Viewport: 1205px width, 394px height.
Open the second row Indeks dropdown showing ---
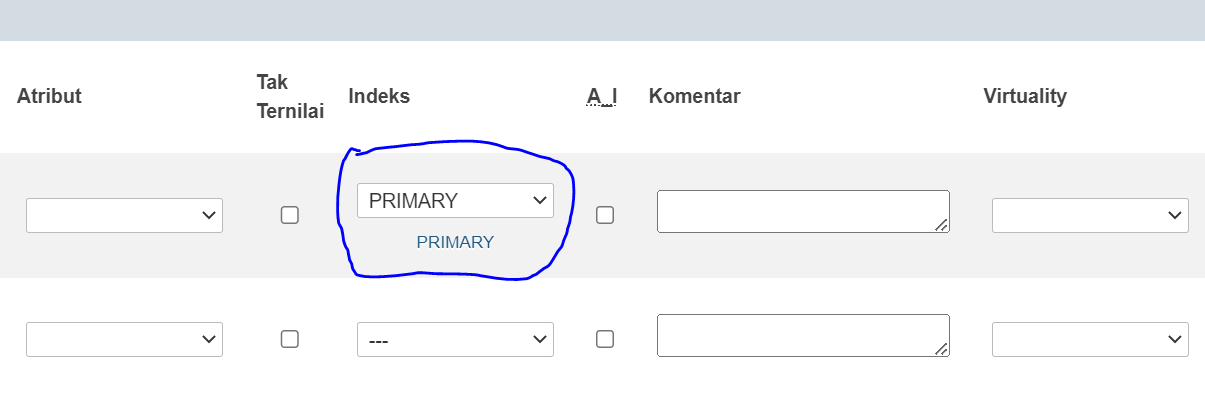455,339
